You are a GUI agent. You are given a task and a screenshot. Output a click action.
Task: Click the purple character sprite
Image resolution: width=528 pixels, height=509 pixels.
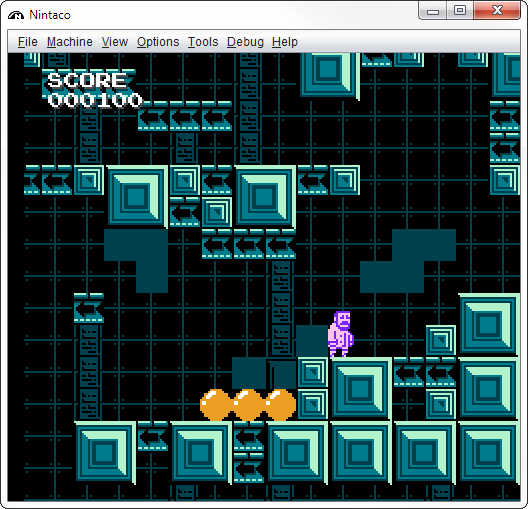pos(341,334)
